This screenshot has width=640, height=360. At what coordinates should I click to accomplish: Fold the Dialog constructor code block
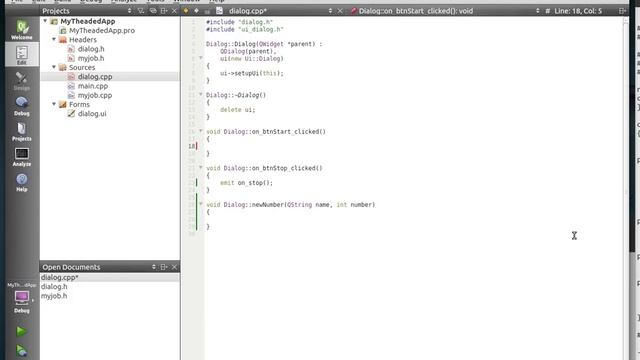tap(200, 58)
